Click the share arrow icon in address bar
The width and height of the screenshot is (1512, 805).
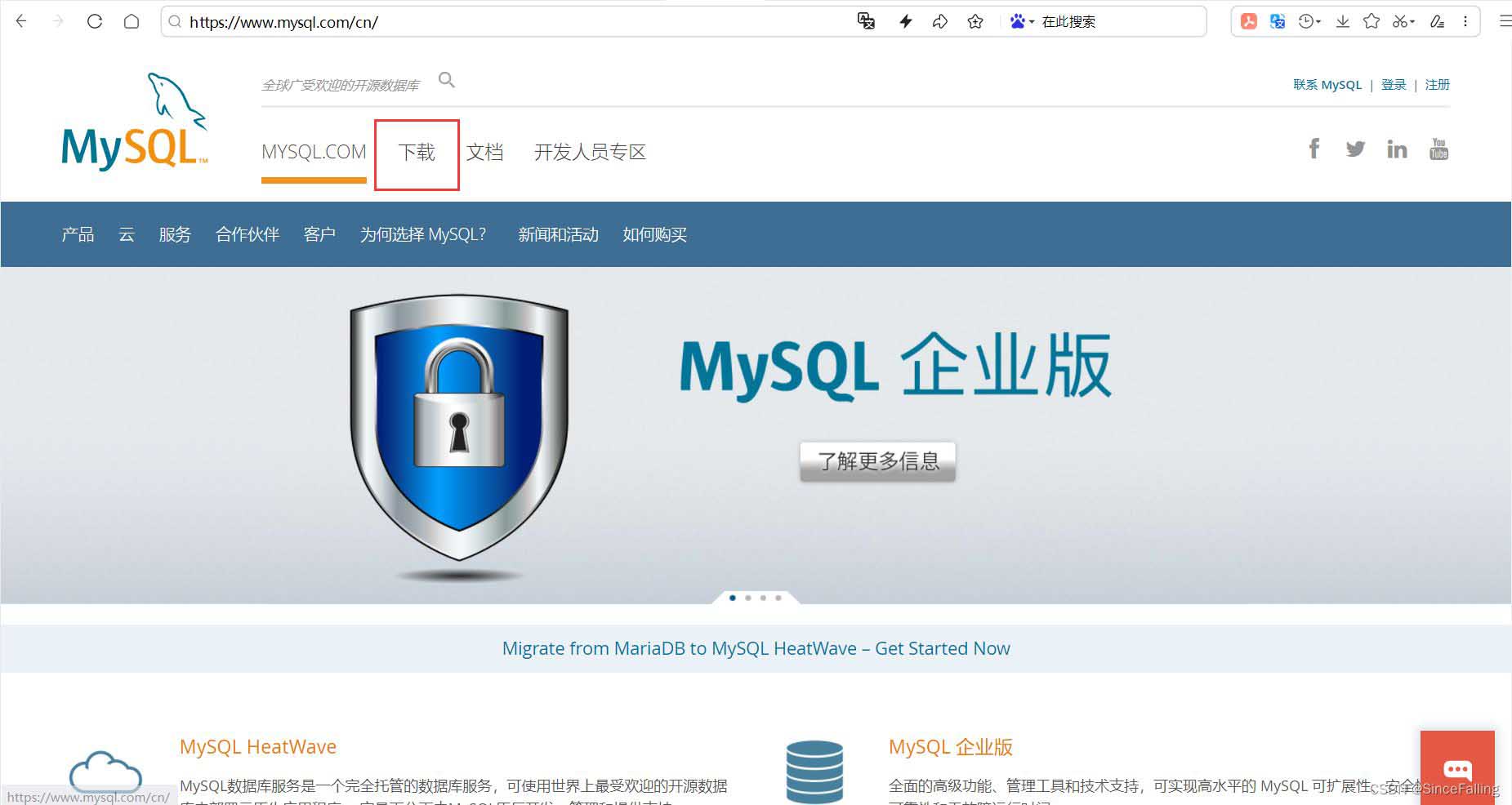click(x=940, y=21)
